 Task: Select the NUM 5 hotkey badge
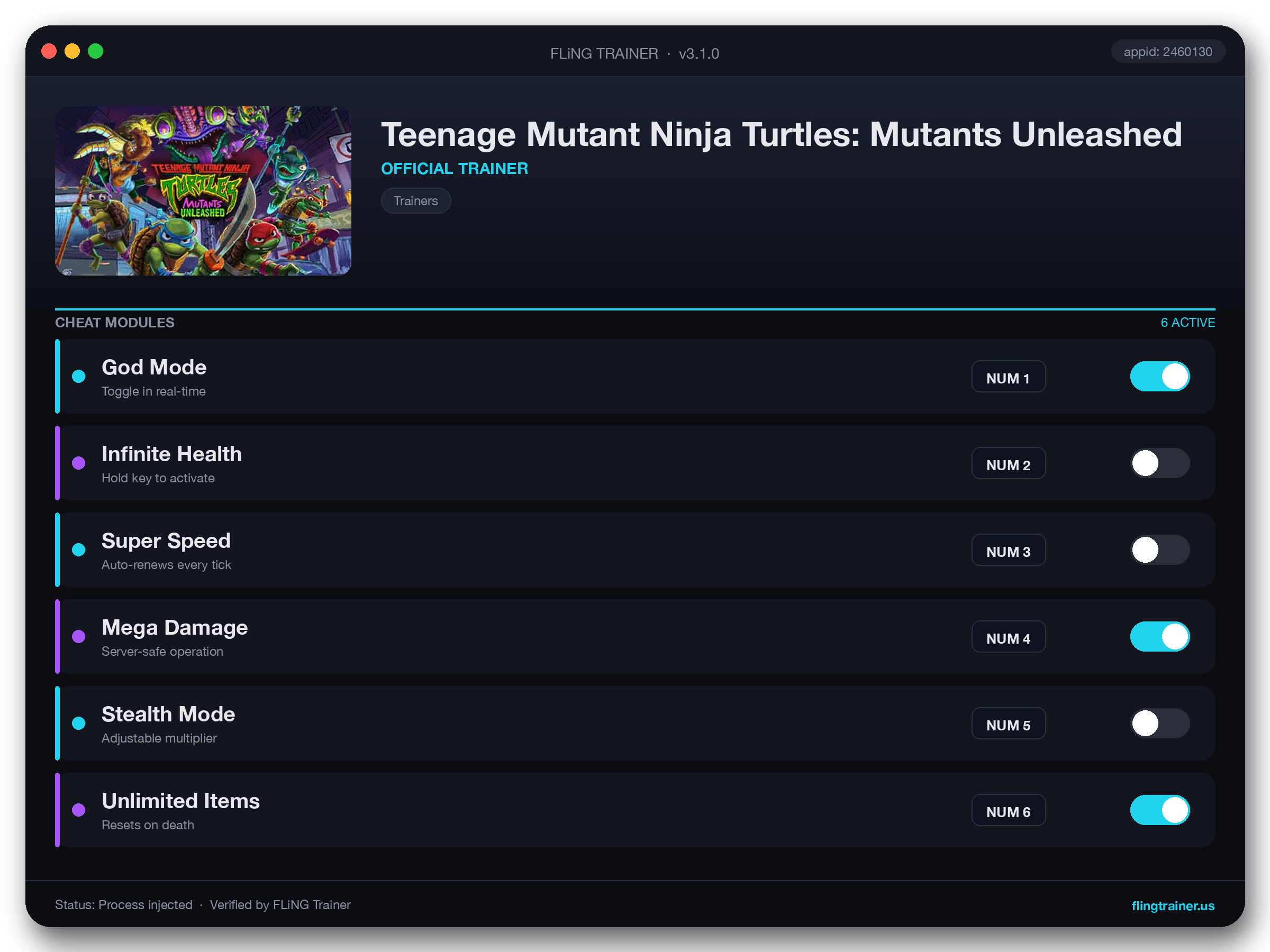[1008, 723]
